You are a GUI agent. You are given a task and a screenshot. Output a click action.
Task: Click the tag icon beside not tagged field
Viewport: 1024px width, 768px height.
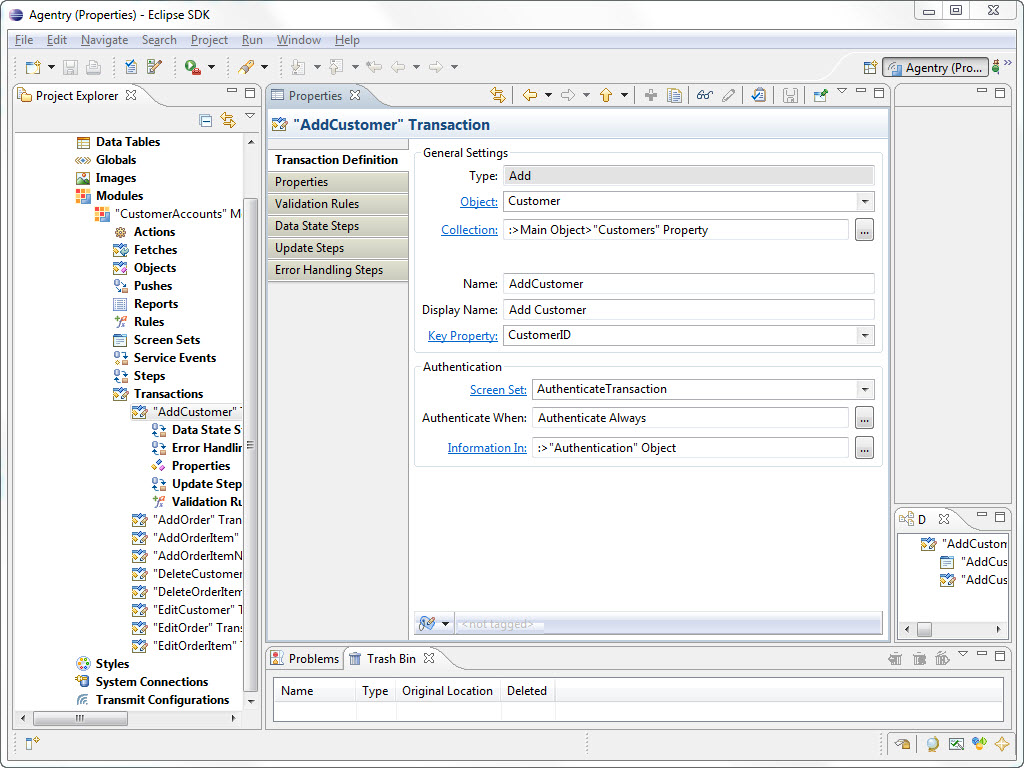pos(427,623)
